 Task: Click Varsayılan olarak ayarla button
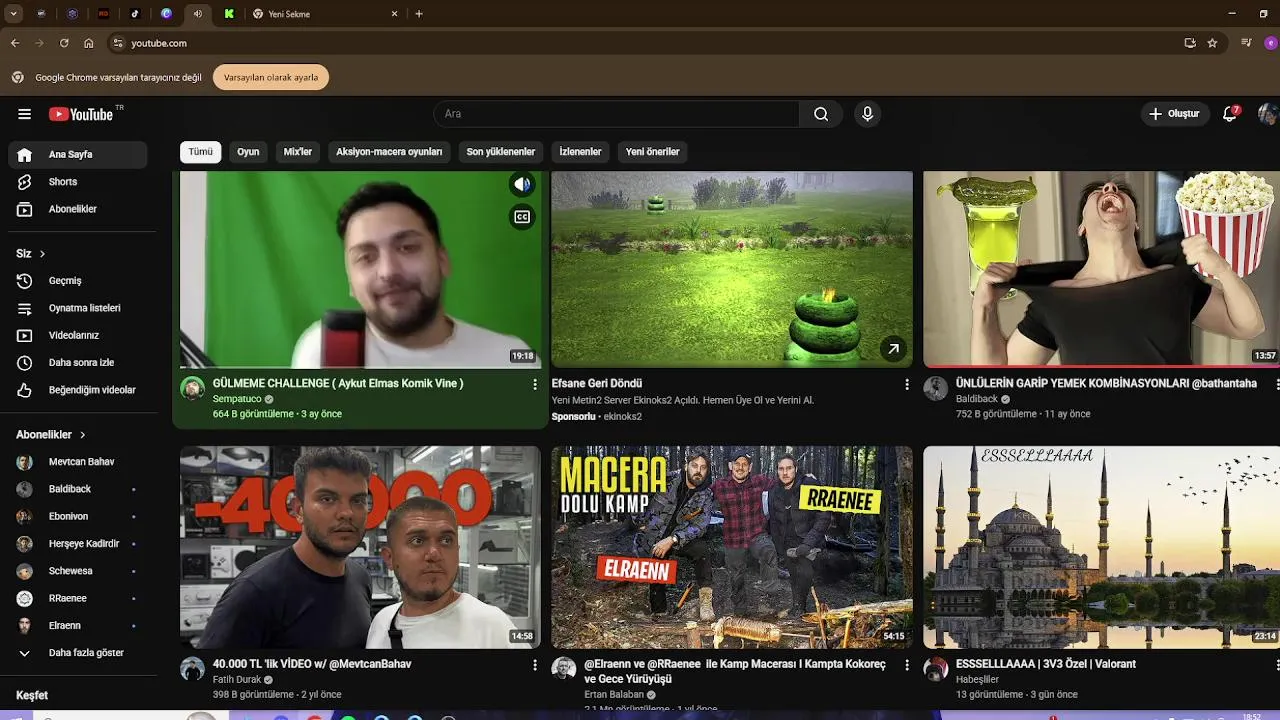tap(271, 77)
